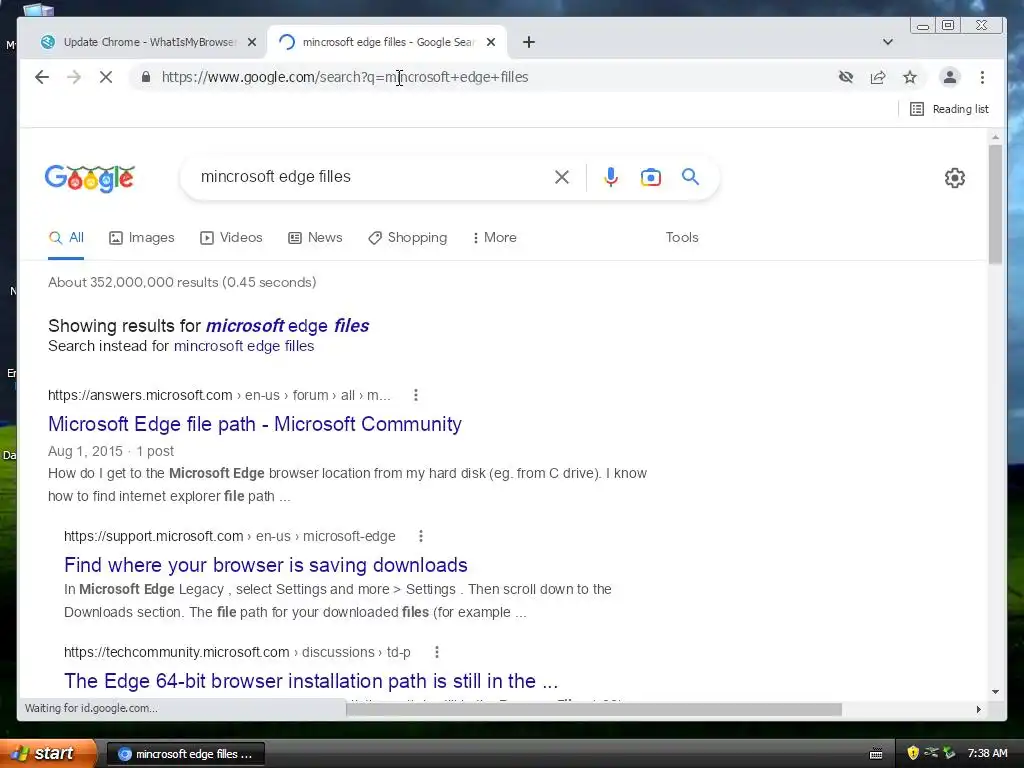Click inside the Google search box
The image size is (1024, 768).
372,176
